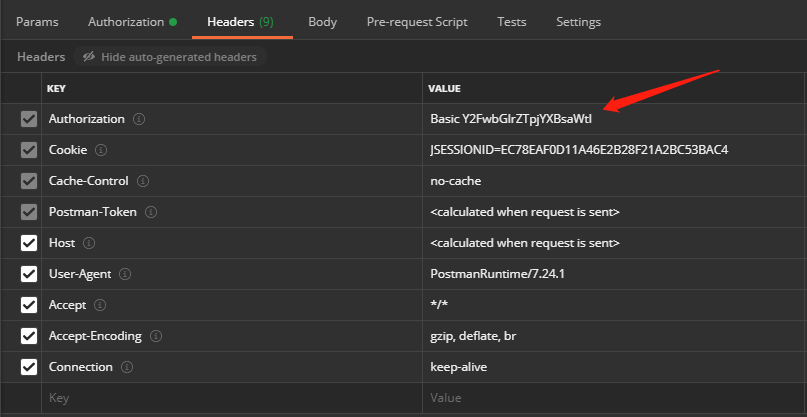807x417 pixels.
Task: Click the info icon next to Connection key
Action: (x=127, y=367)
